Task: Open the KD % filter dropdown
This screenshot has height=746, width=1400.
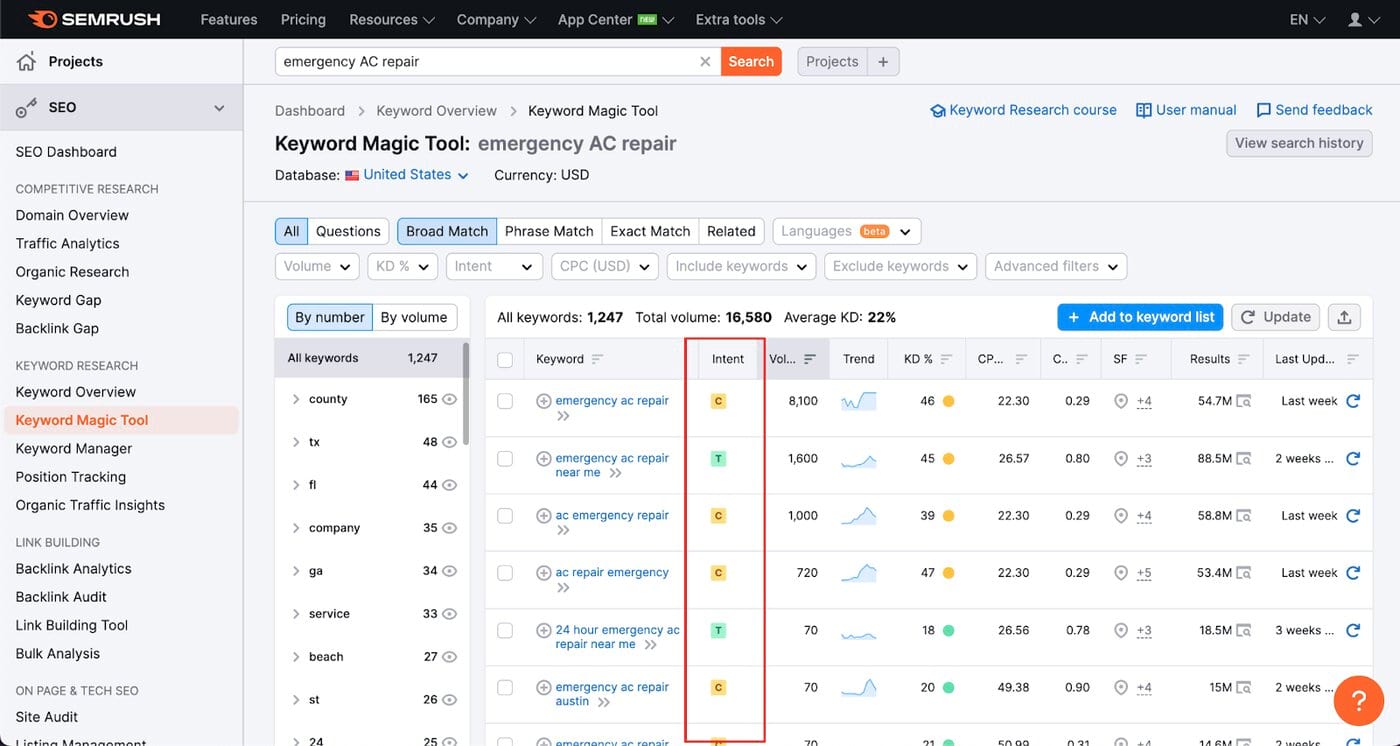Action: tap(402, 266)
